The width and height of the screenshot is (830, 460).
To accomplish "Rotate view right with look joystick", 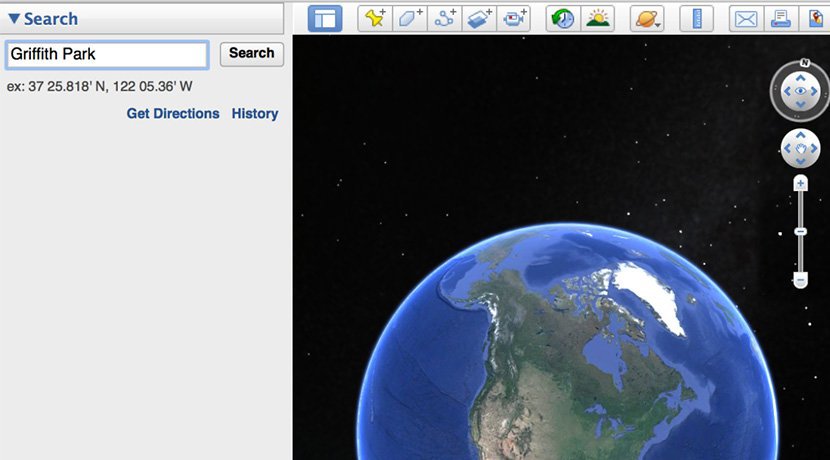I will coord(814,91).
